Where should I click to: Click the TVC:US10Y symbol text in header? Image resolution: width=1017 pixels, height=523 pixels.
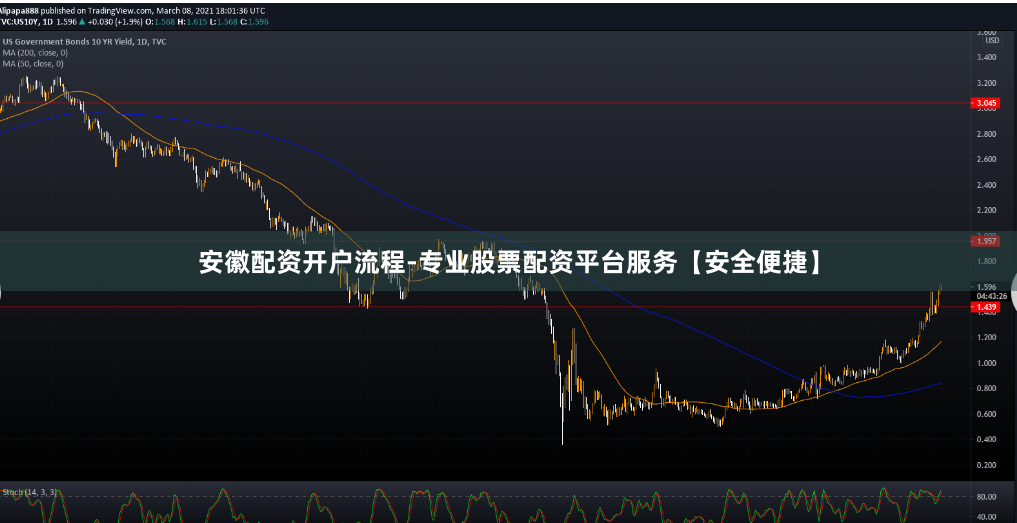[21, 21]
